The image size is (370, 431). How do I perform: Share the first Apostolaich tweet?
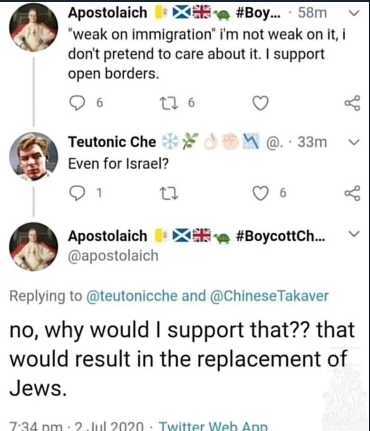(x=353, y=103)
